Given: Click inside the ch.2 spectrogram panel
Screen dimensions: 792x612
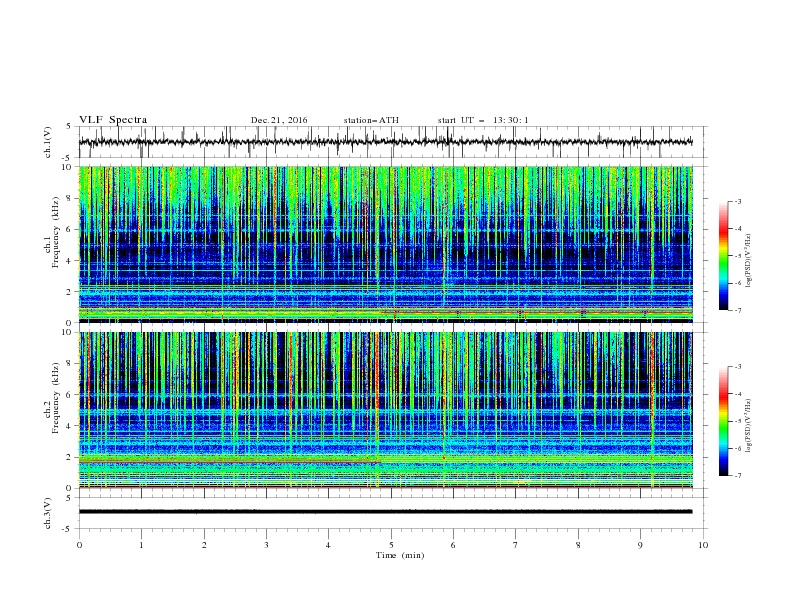Looking at the screenshot, I should (x=385, y=410).
